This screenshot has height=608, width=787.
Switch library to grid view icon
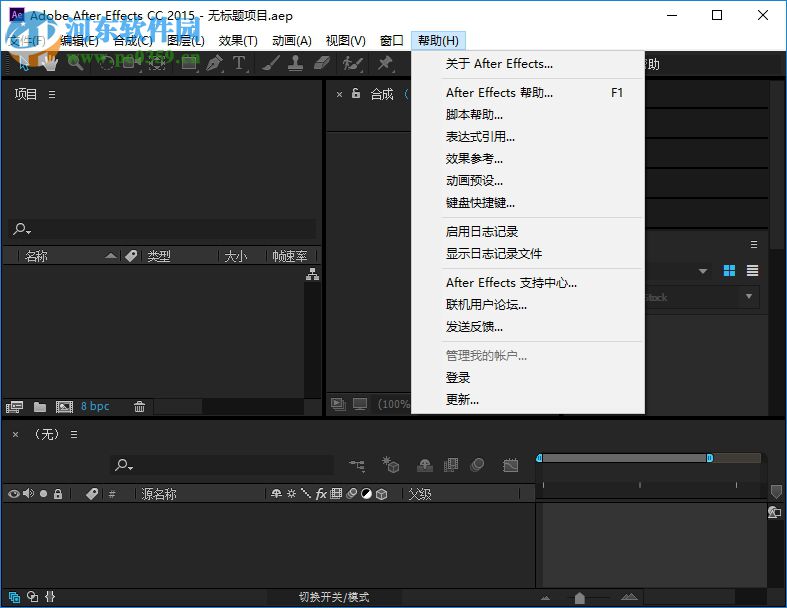[x=729, y=271]
